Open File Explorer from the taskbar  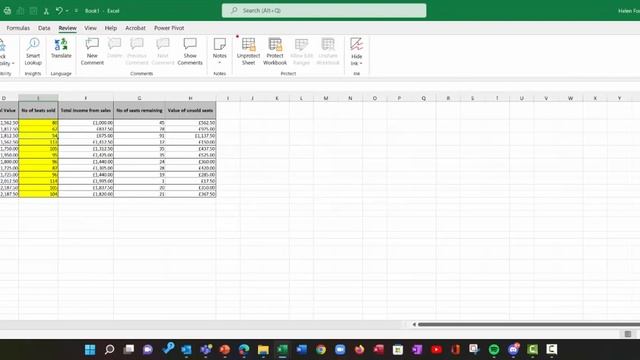(263, 349)
